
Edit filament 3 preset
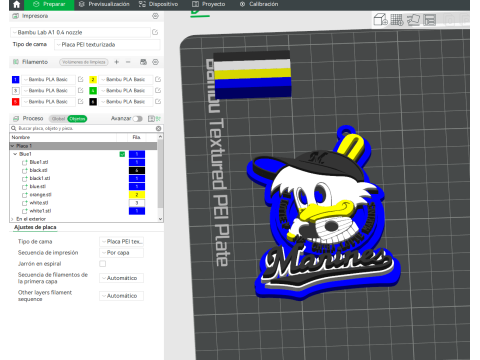80,90
